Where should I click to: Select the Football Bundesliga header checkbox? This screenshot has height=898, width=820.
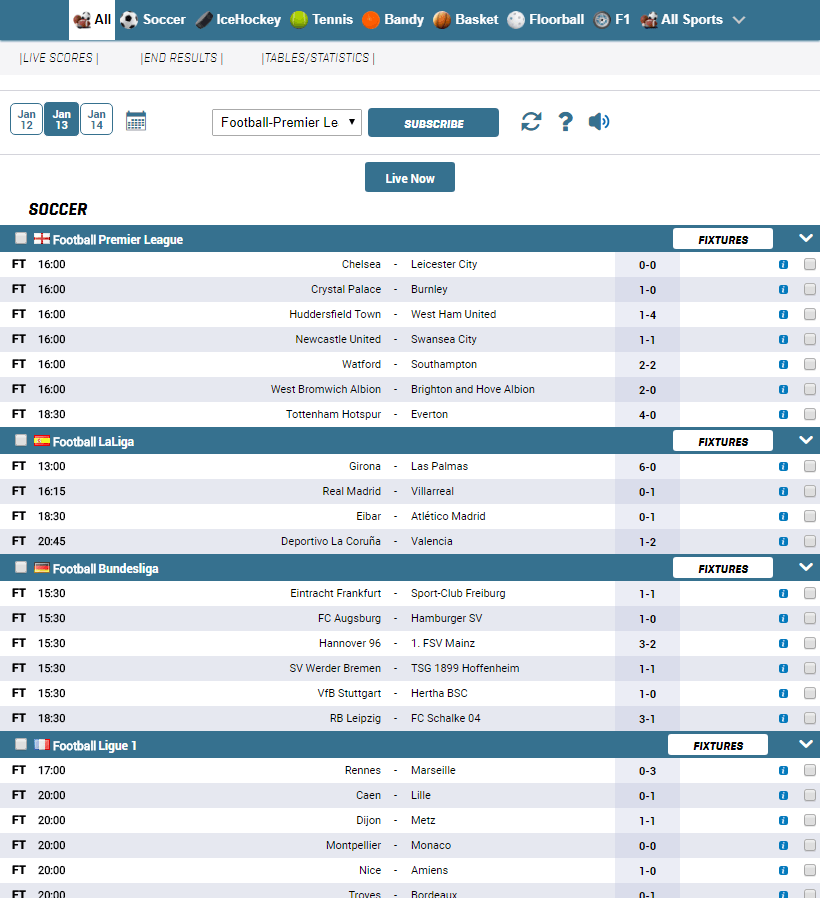(20, 566)
